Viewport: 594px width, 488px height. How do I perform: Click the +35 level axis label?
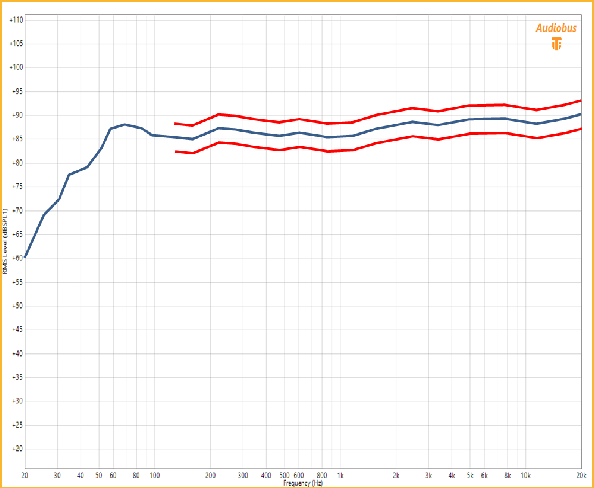pos(19,377)
